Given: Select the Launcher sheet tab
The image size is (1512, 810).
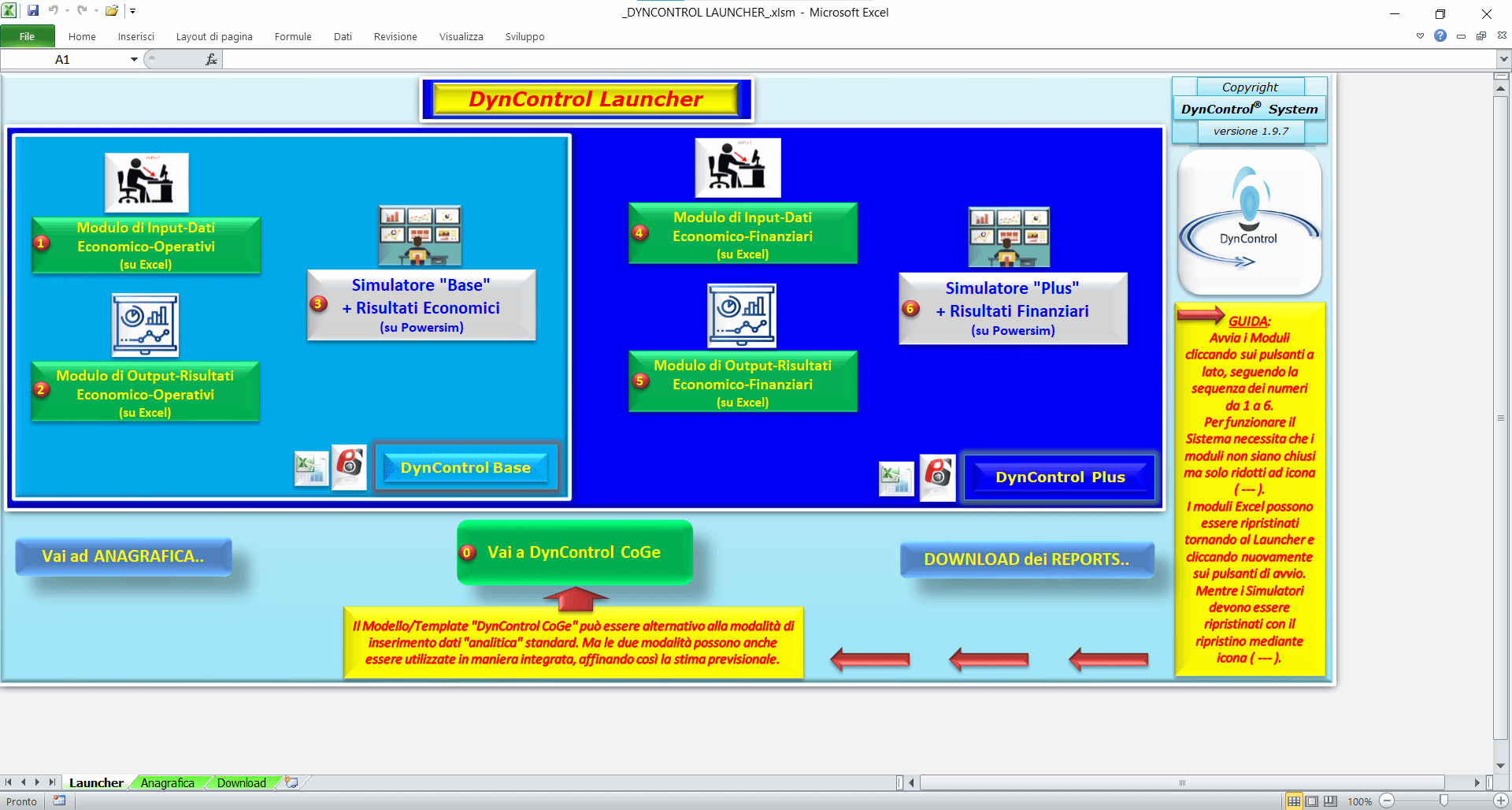Looking at the screenshot, I should 96,782.
